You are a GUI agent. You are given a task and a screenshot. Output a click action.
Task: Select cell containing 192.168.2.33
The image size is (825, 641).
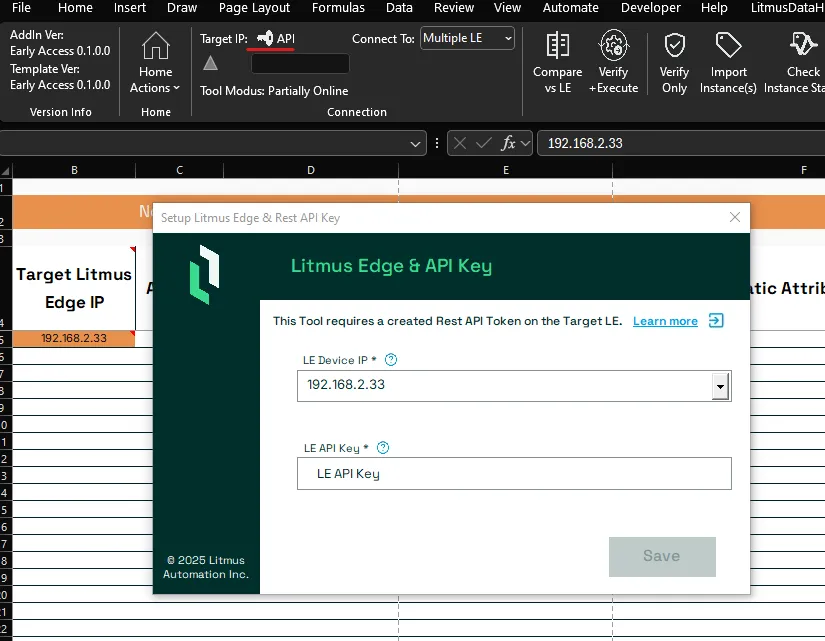74,338
